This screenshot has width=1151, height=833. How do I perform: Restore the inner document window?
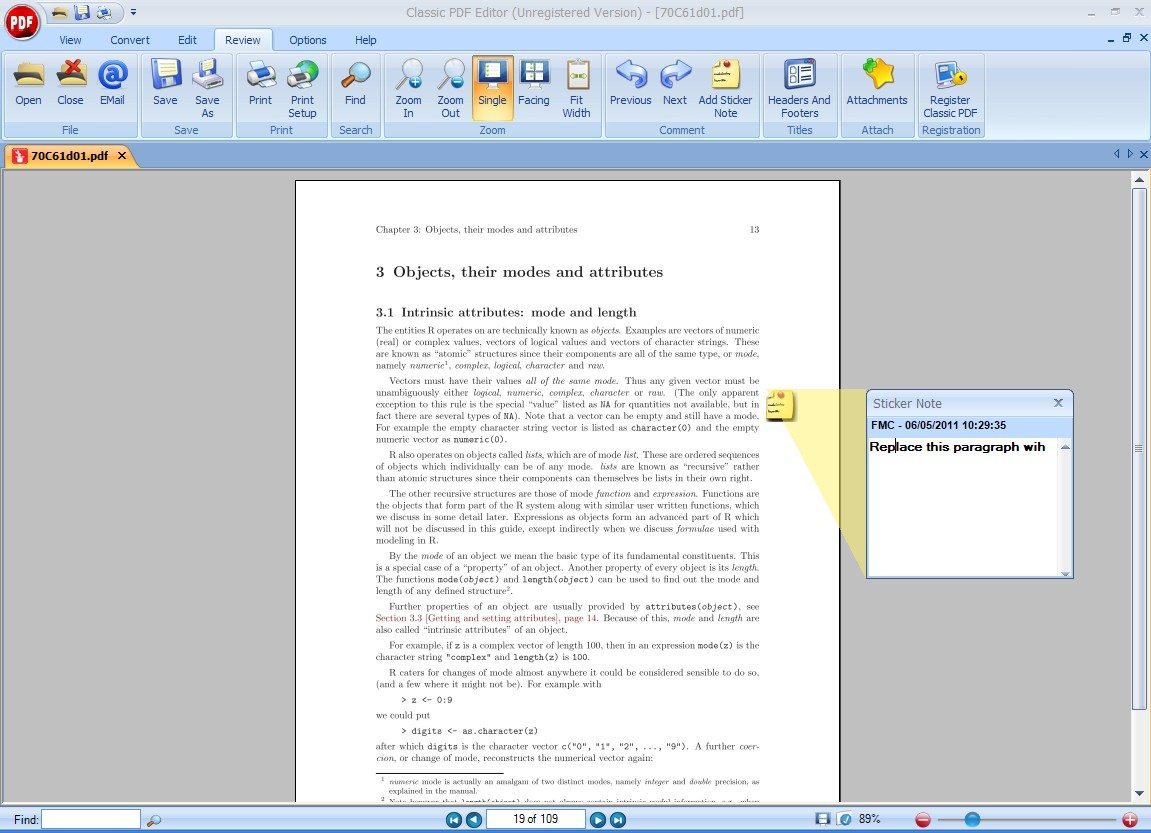point(1127,38)
